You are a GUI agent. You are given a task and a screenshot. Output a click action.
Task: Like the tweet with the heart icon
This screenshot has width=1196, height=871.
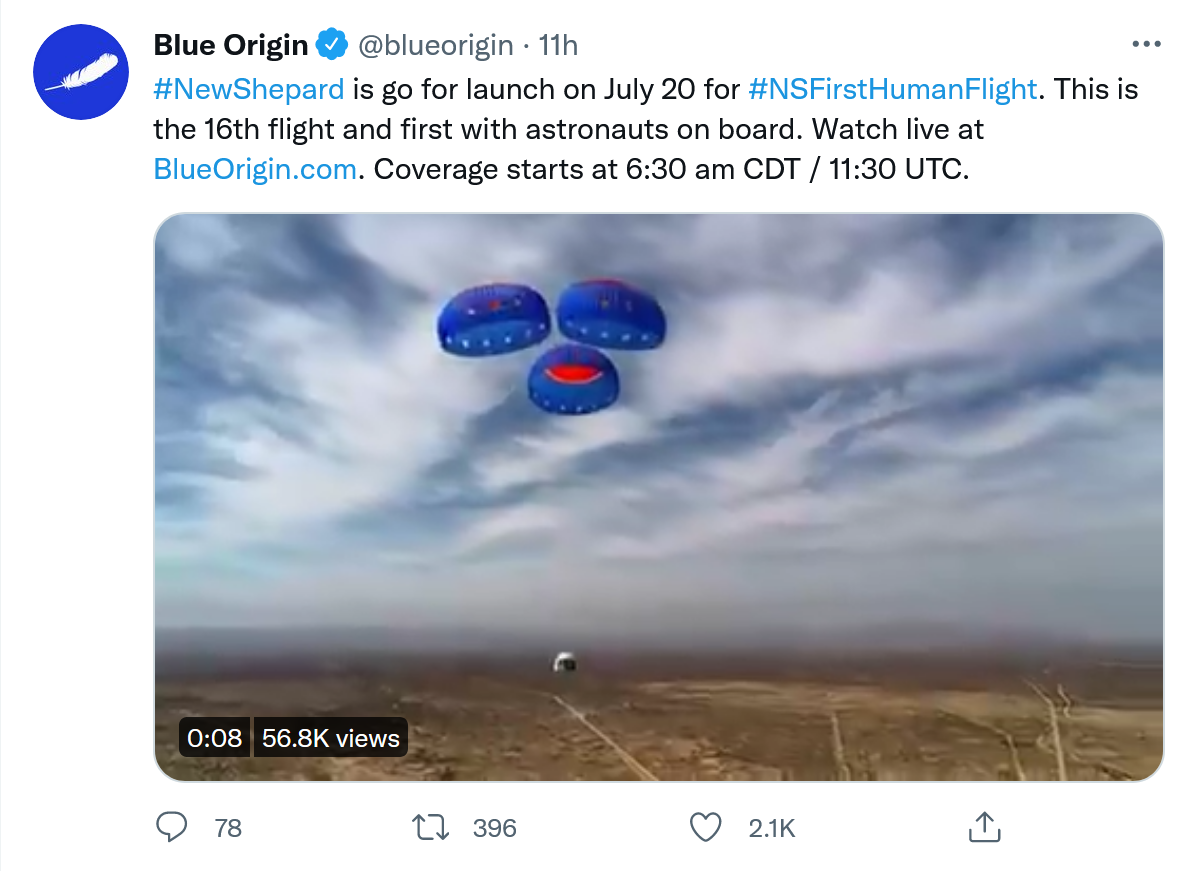[706, 826]
